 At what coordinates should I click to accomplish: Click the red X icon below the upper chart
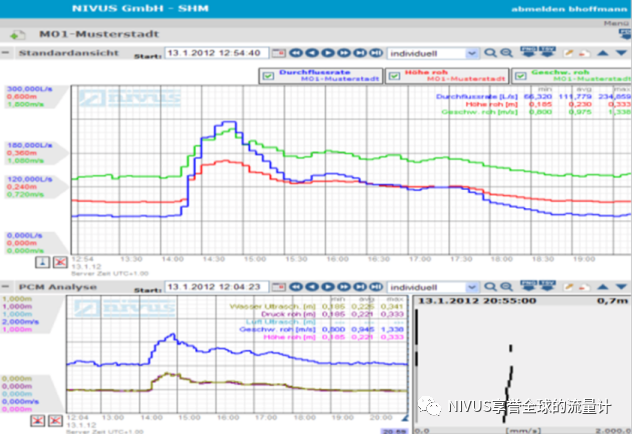pos(59,261)
